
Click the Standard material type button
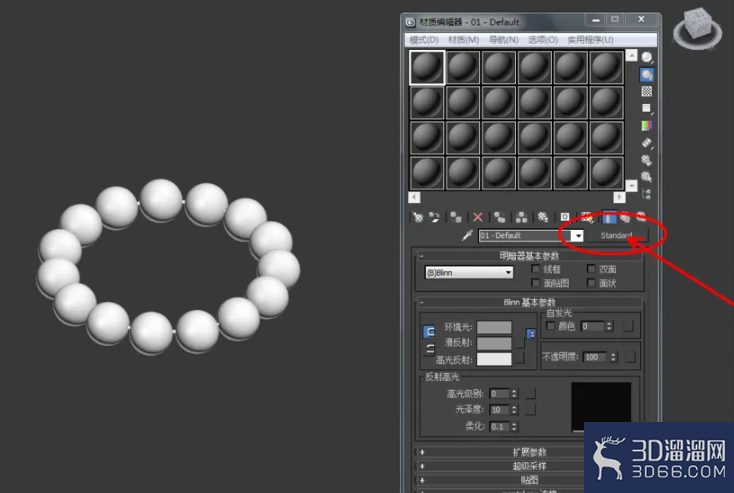click(617, 235)
